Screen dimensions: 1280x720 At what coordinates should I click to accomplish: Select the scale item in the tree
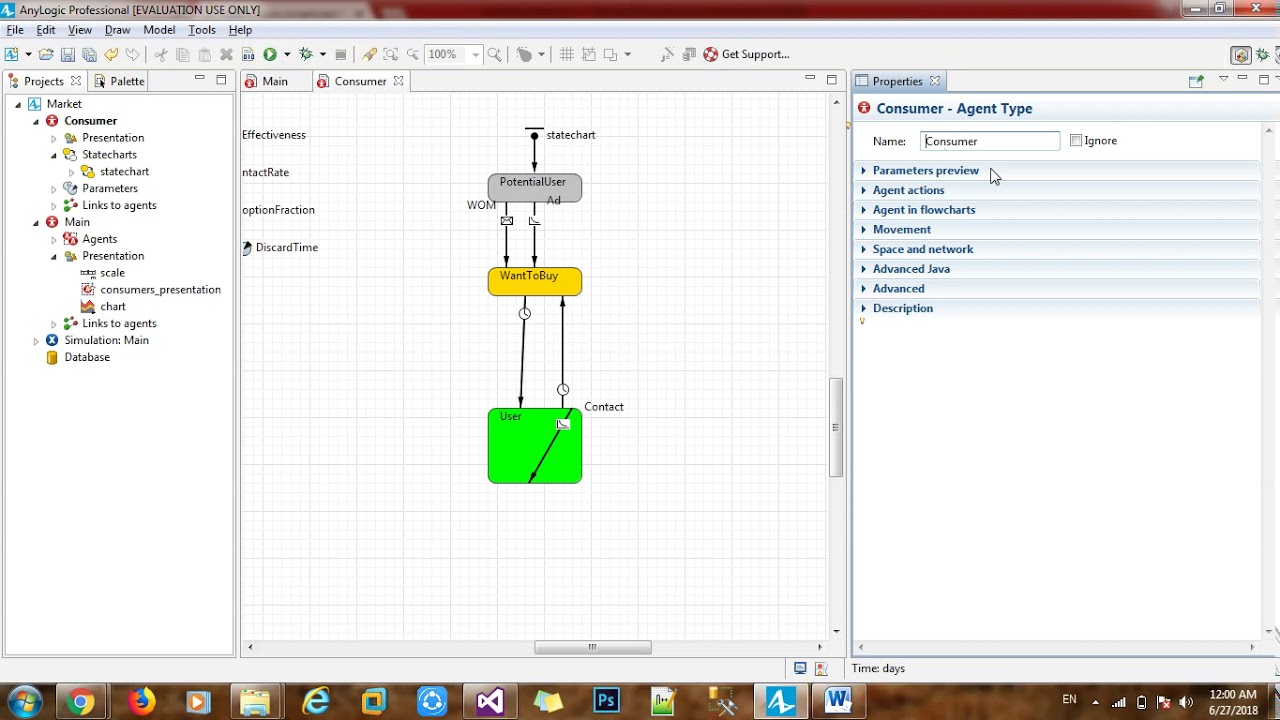click(112, 273)
